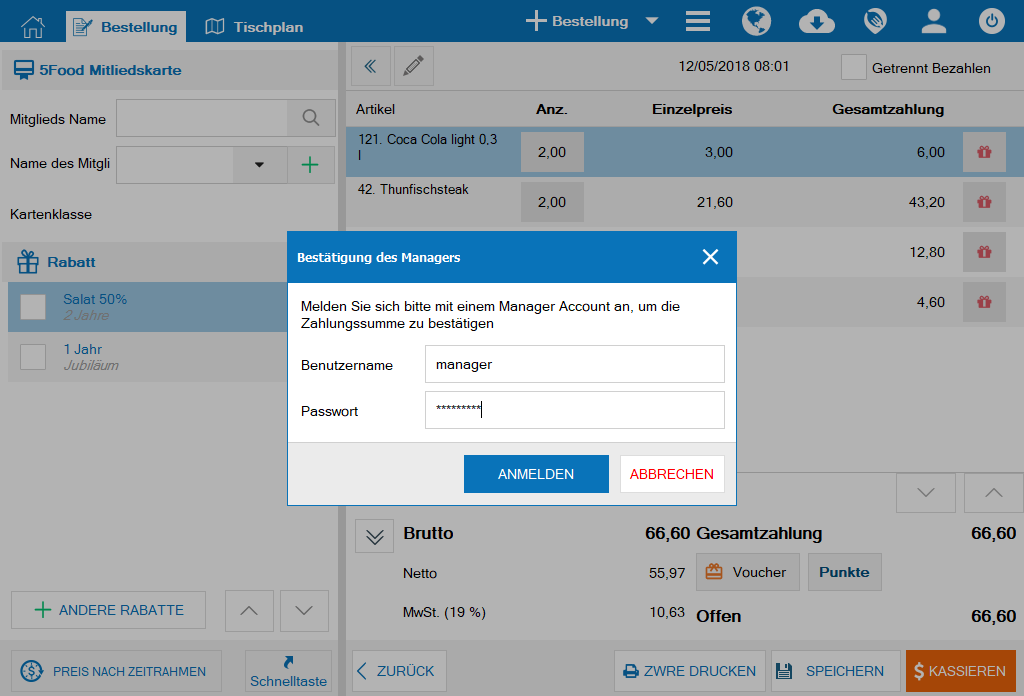Click the globe language icon

[x=755, y=22]
